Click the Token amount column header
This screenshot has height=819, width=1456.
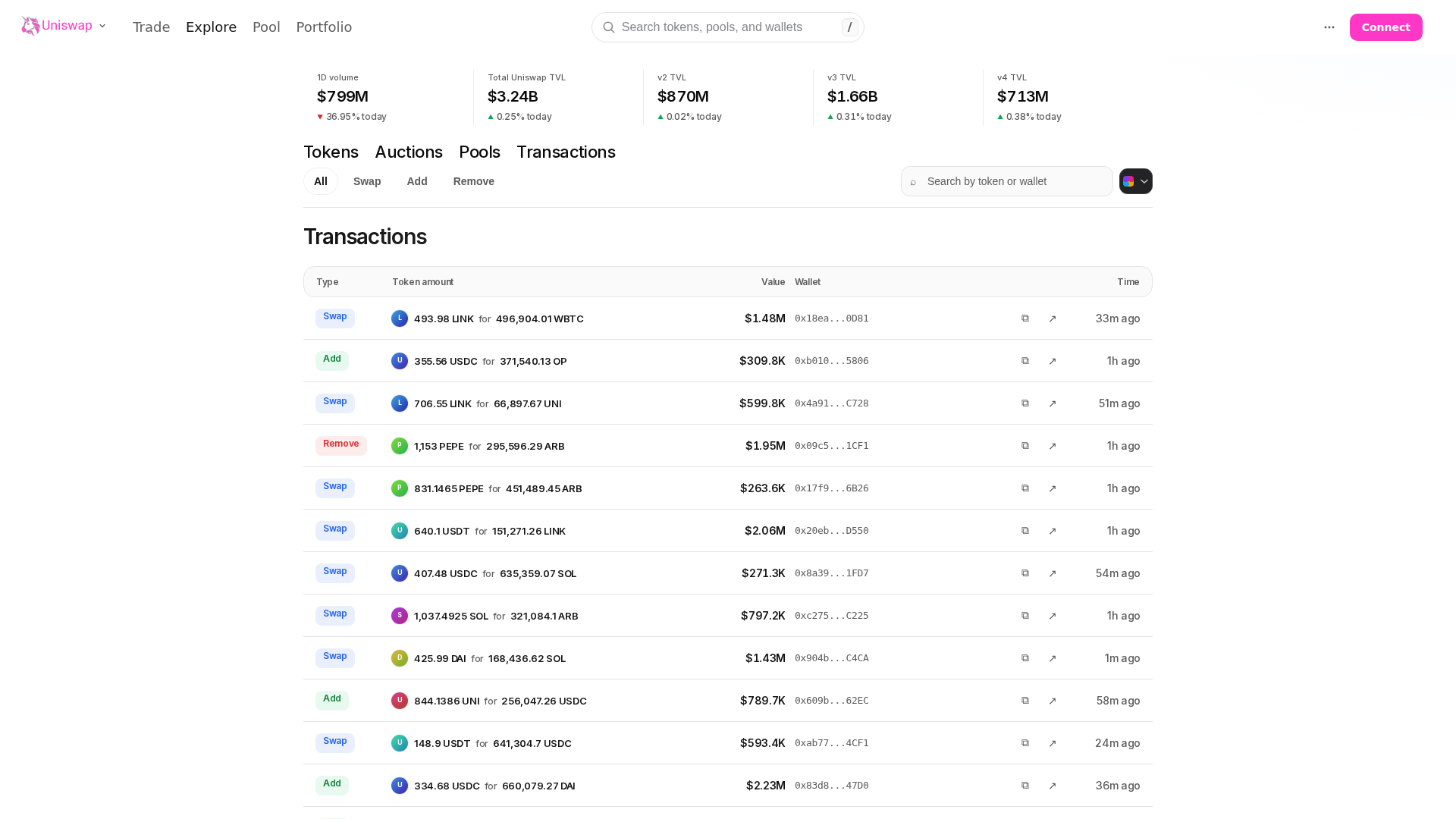click(423, 282)
